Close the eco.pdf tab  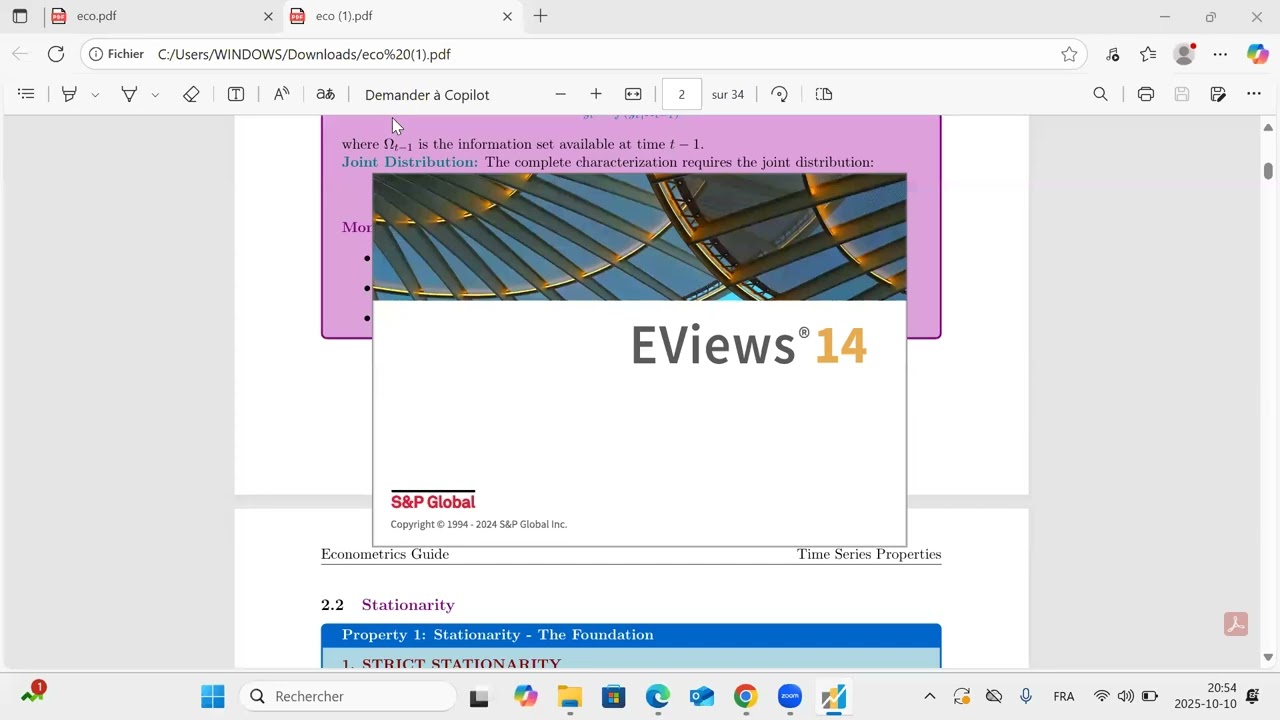[x=268, y=16]
